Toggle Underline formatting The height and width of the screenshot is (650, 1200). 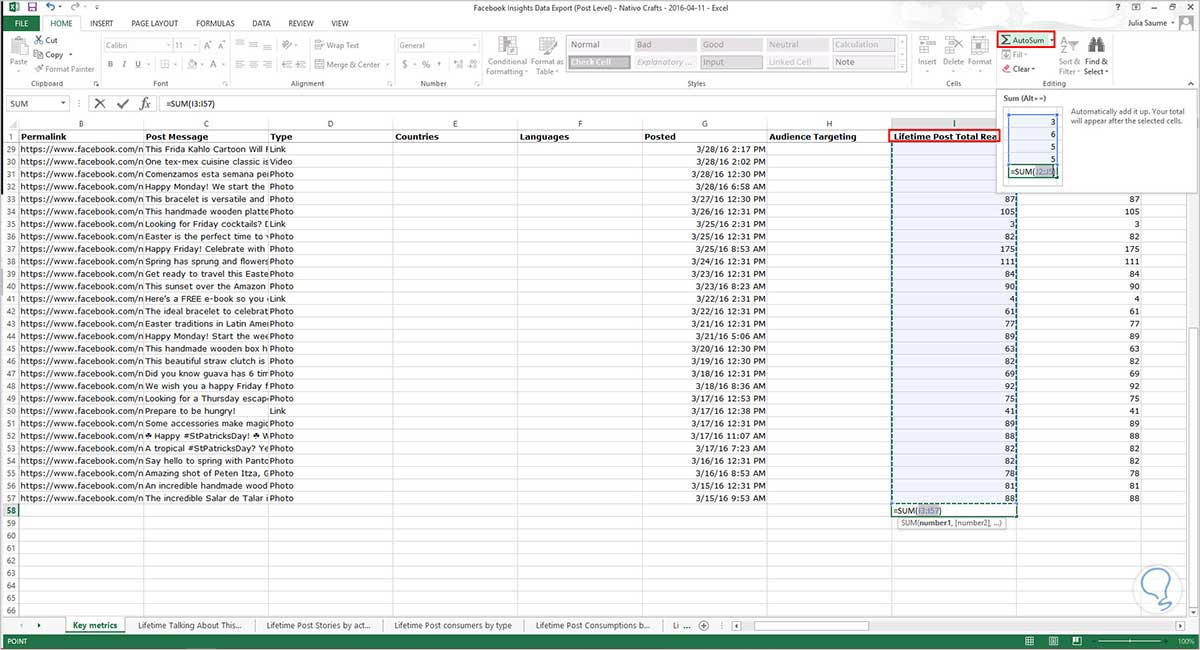click(138, 64)
